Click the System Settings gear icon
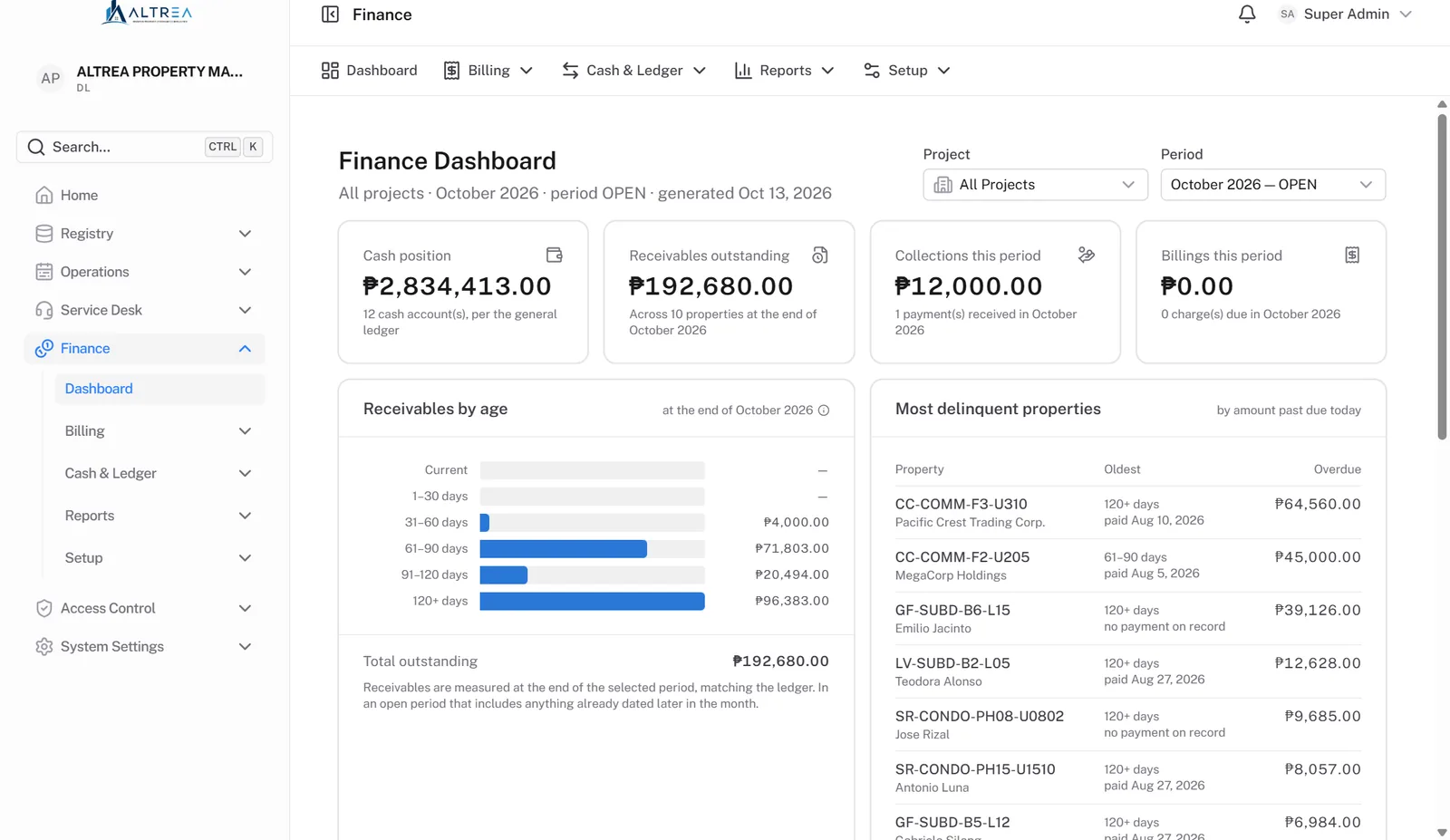The height and width of the screenshot is (840, 1450). tap(43, 647)
